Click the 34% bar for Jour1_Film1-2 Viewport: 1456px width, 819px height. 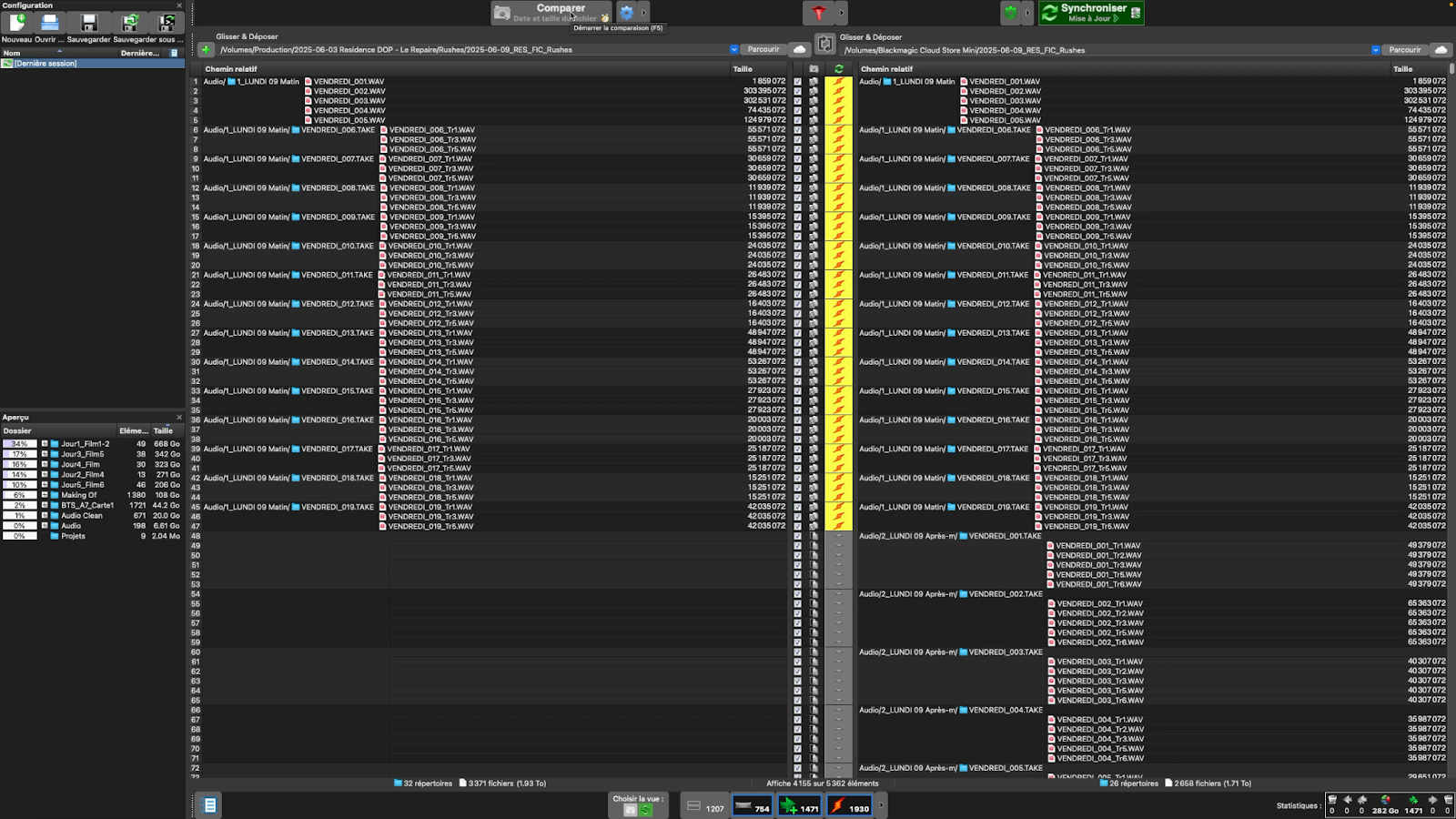(19, 444)
